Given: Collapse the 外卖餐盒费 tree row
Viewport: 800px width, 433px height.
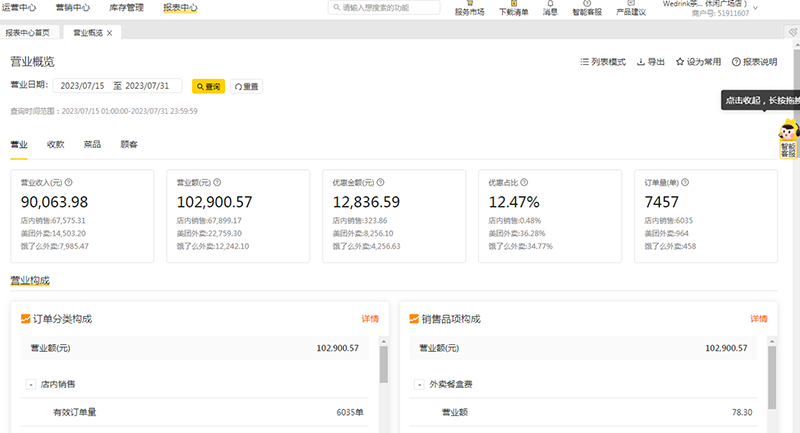Looking at the screenshot, I should point(419,384).
